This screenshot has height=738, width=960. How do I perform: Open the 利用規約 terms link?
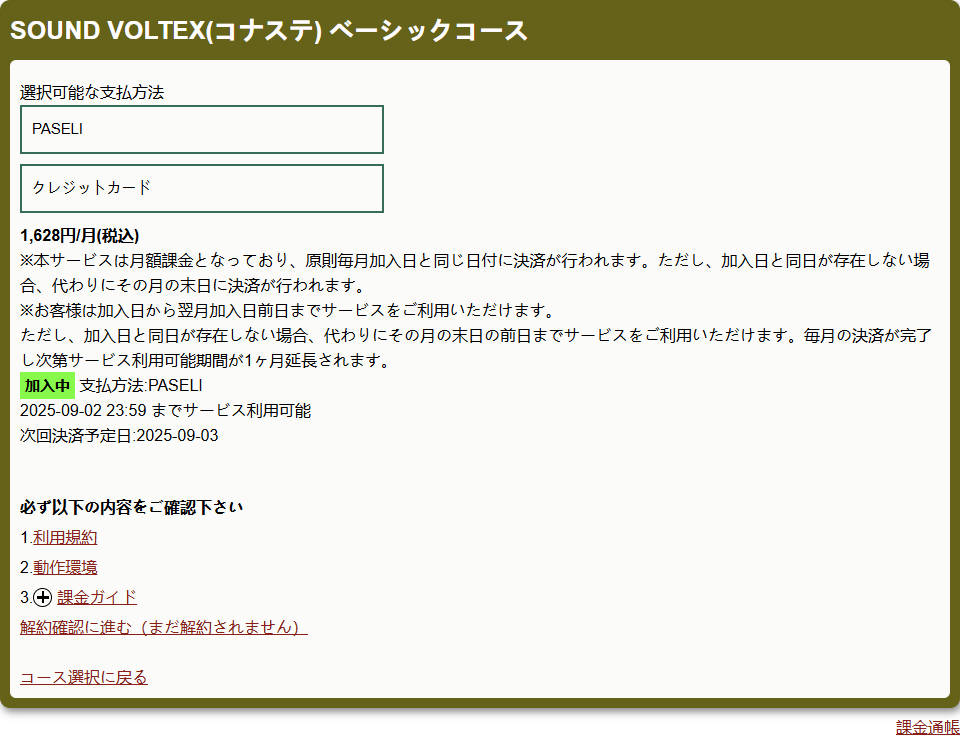coord(65,538)
